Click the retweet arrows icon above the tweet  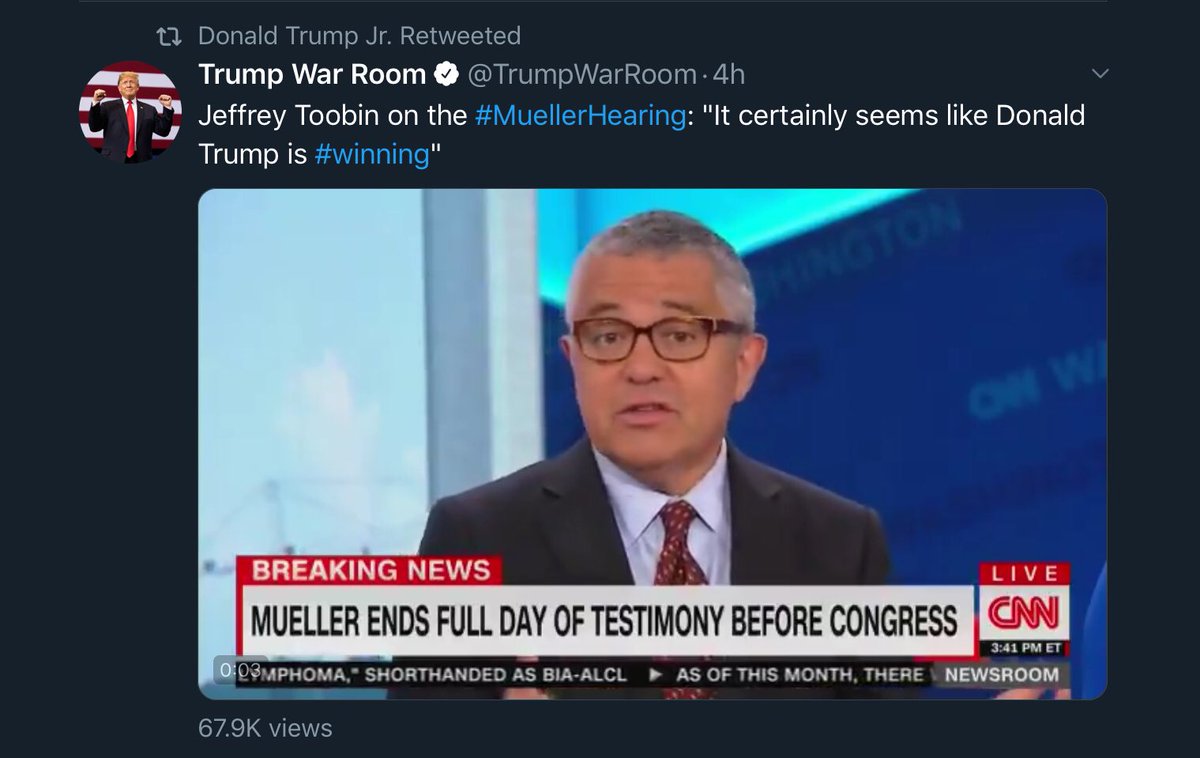coord(170,36)
